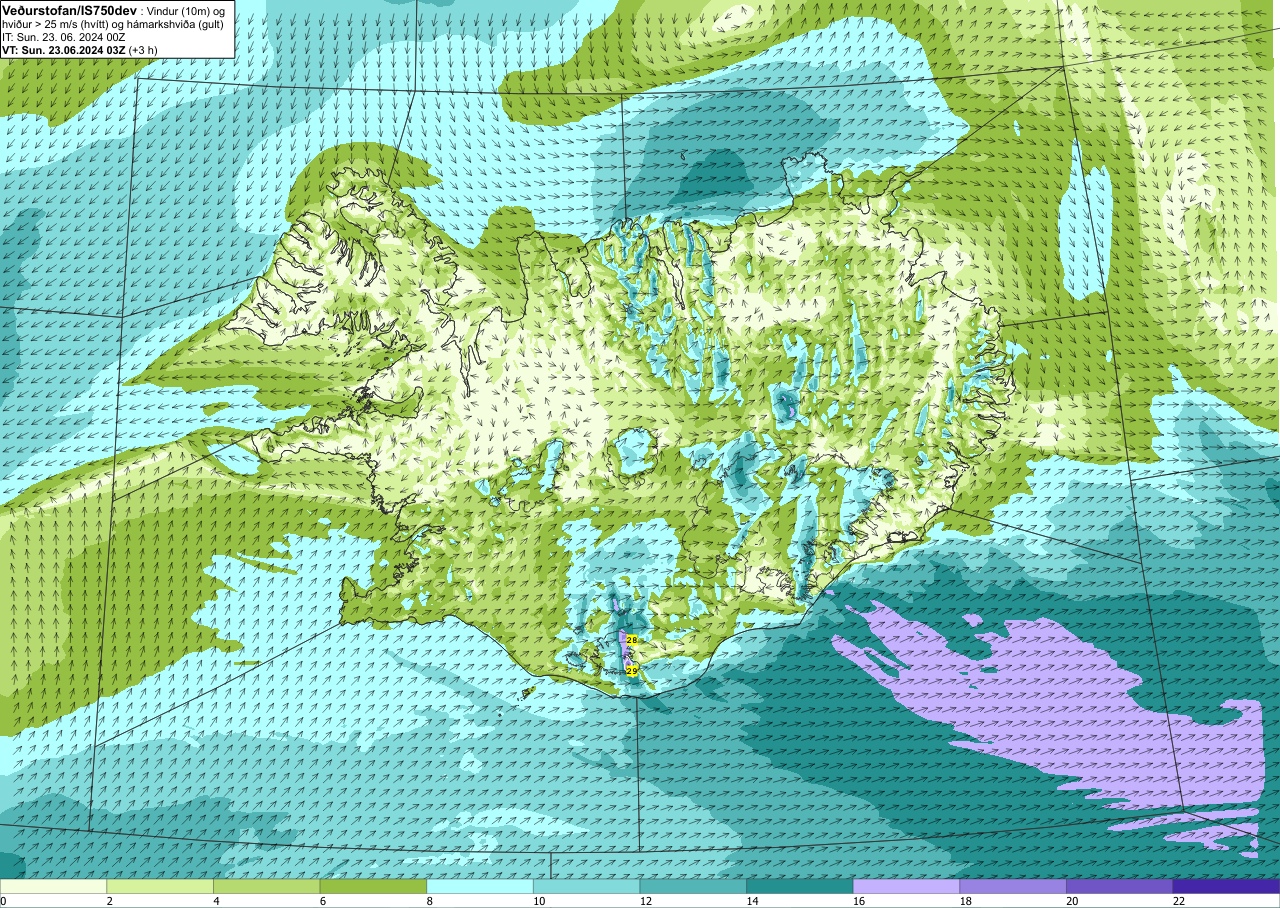1280x908 pixels.
Task: Click the violet 20–22 m/s legend swatch
Action: coord(1120,886)
